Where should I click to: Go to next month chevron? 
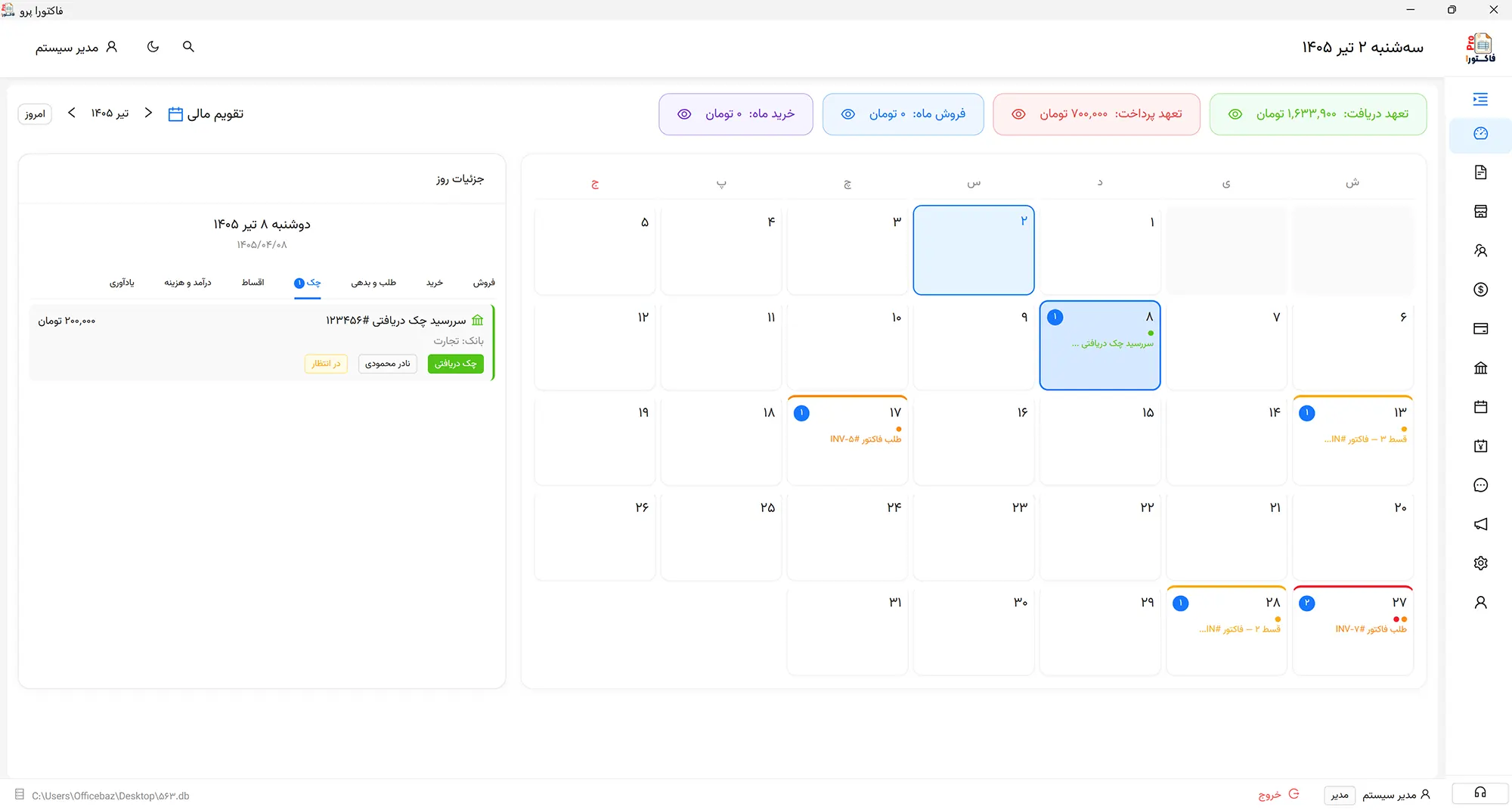coord(72,113)
